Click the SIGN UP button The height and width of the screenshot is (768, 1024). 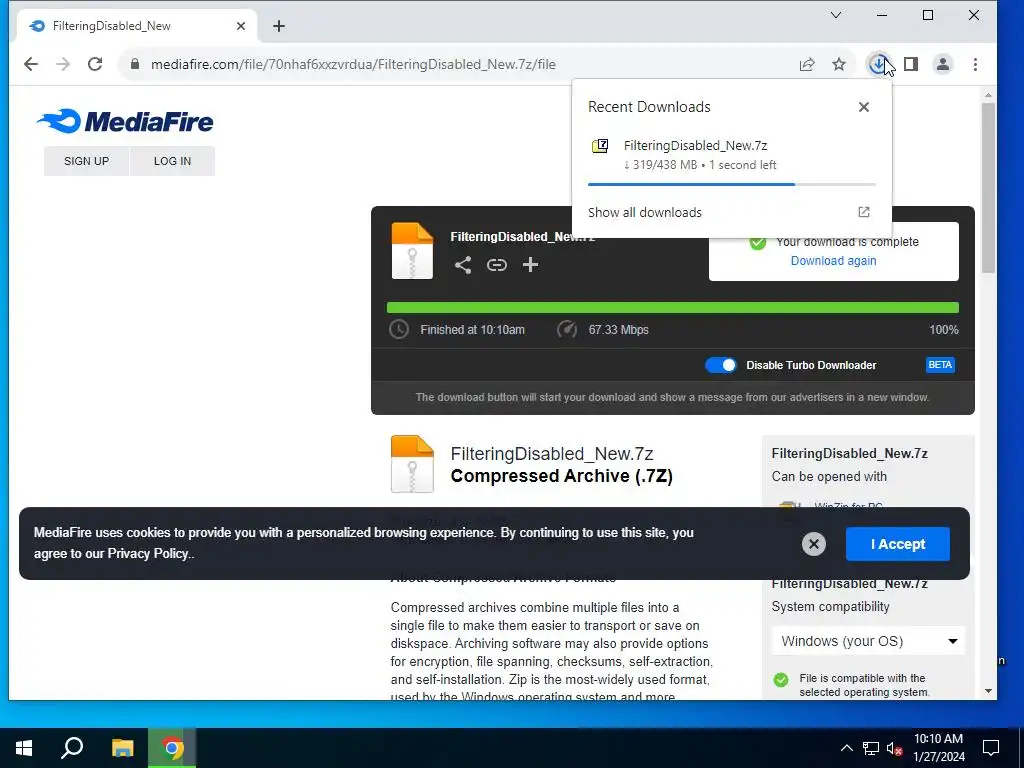86,161
